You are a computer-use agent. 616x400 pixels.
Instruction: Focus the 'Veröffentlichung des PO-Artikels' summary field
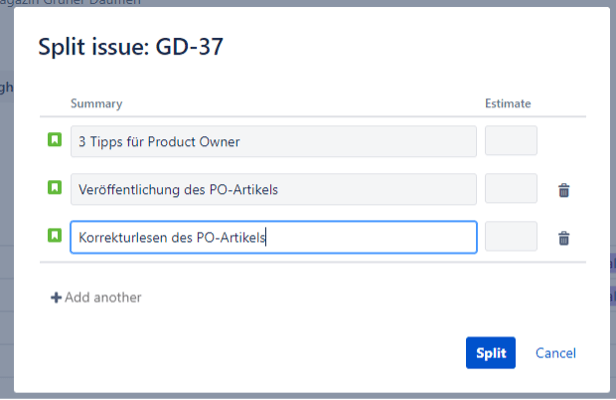point(273,189)
